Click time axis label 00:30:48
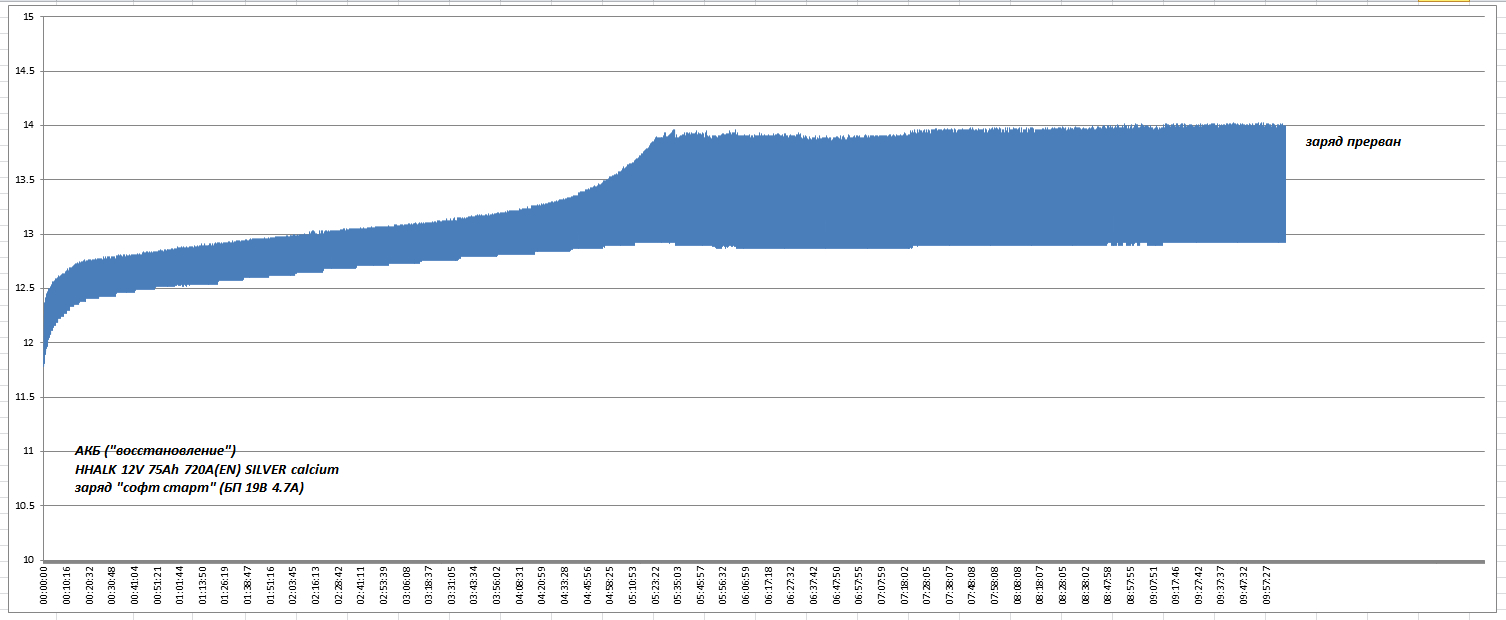 coord(112,585)
